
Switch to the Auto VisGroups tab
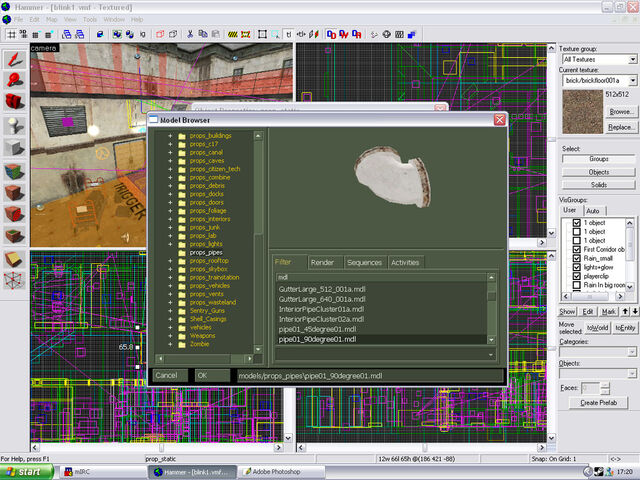click(593, 211)
